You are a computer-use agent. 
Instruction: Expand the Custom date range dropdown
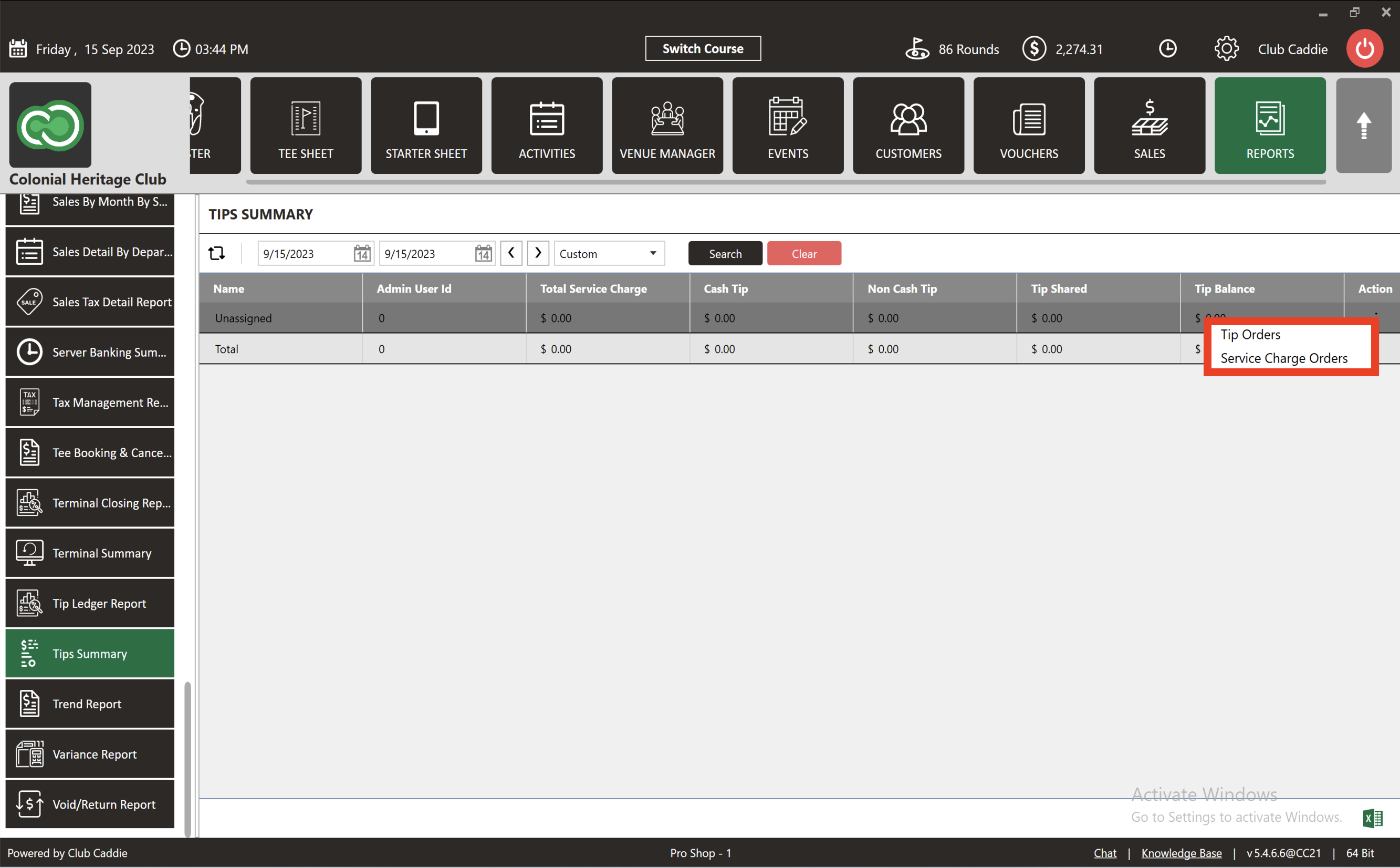(x=609, y=253)
